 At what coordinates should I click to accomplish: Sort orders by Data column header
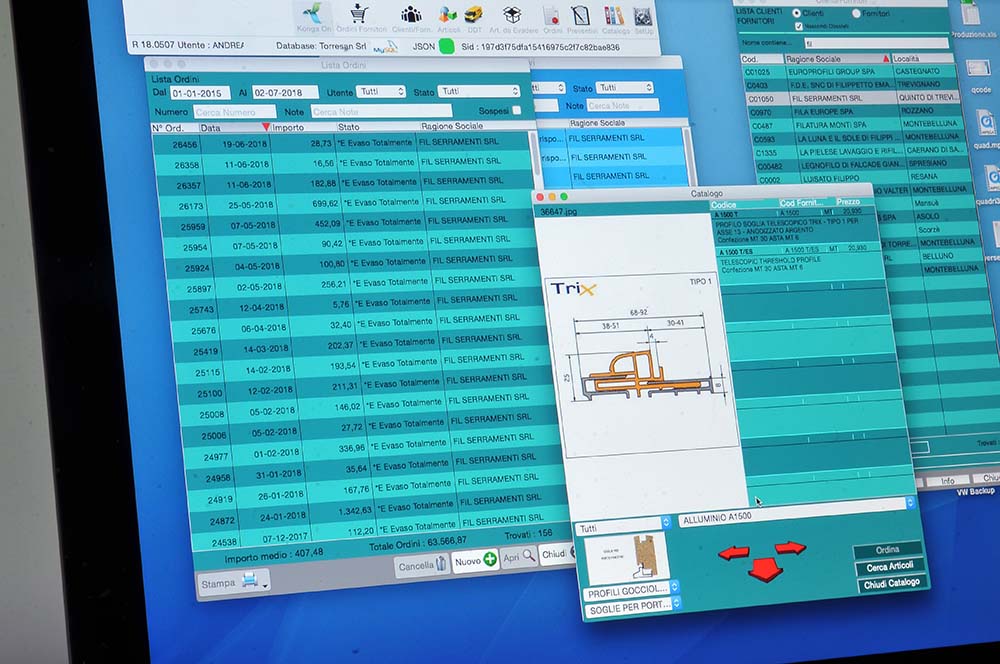tap(235, 128)
